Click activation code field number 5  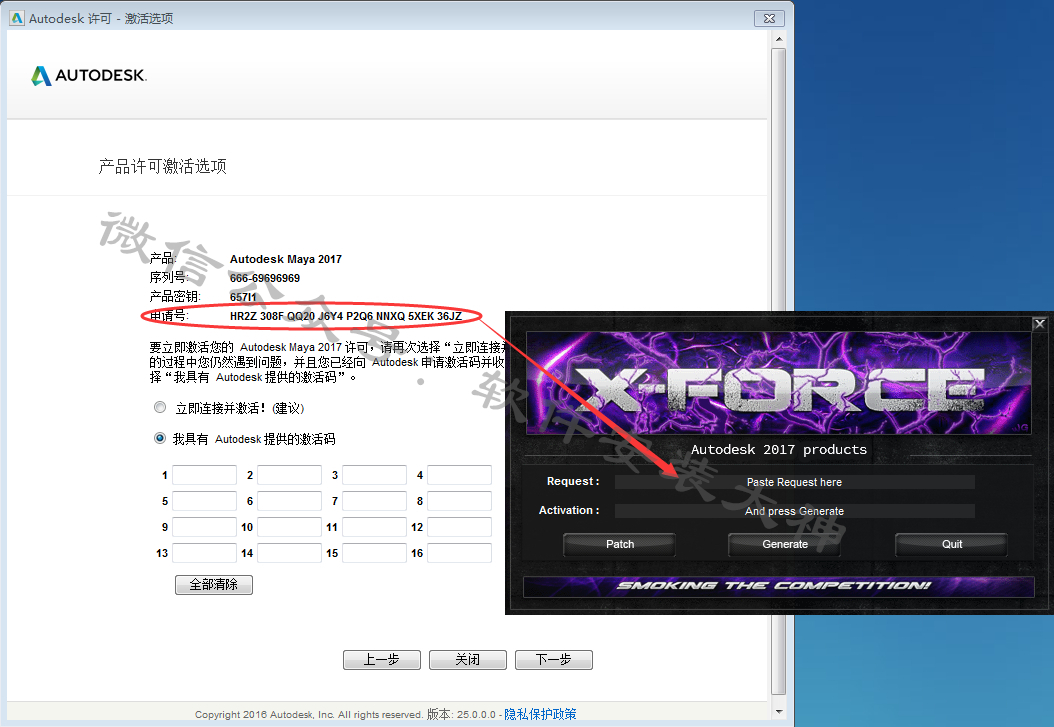click(204, 501)
